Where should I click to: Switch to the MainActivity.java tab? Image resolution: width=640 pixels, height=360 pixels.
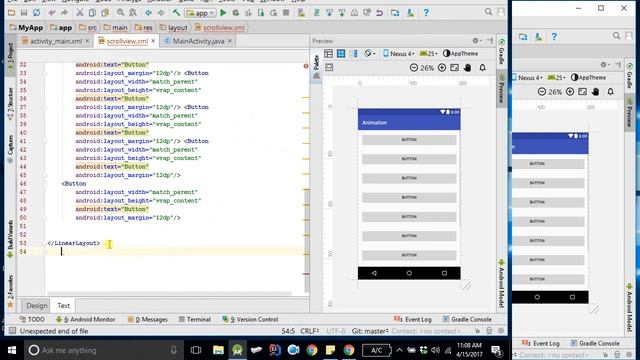click(198, 41)
